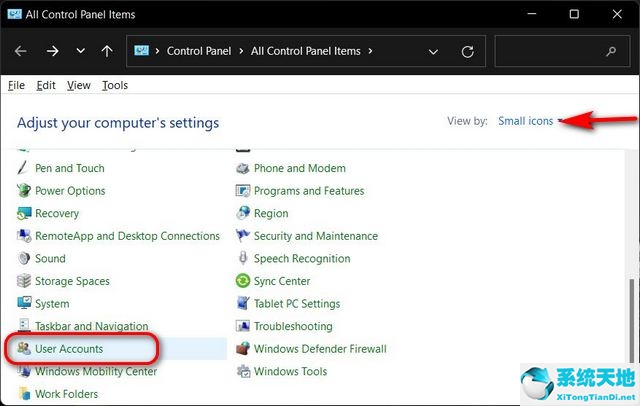This screenshot has width=640, height=406.
Task: Open the Windows Defender Firewall link
Action: pos(320,349)
